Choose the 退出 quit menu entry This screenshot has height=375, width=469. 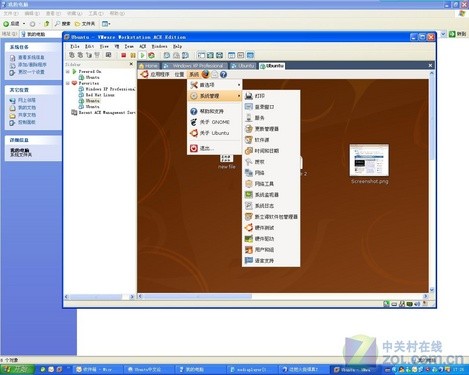[x=215, y=148]
